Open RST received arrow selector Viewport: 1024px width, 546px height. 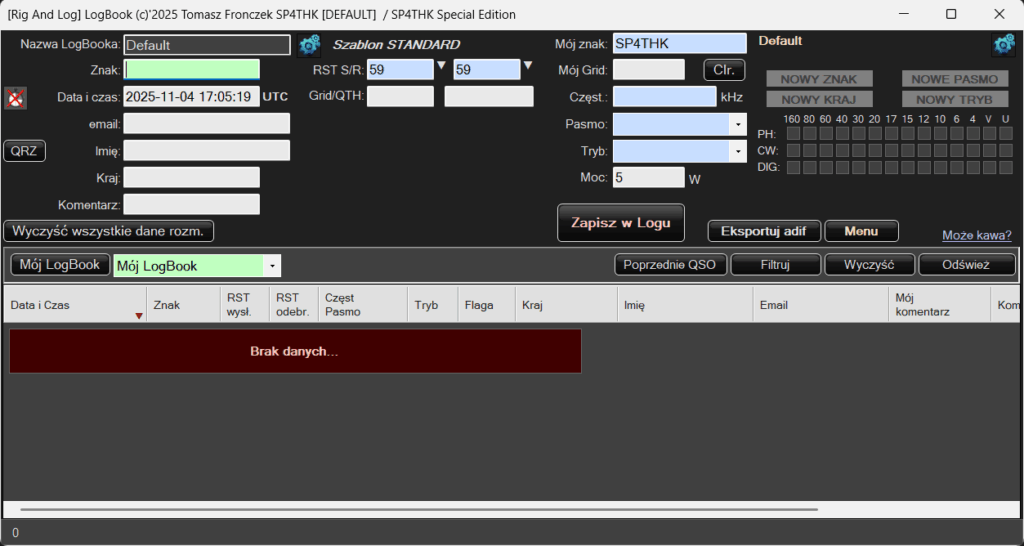(x=528, y=67)
